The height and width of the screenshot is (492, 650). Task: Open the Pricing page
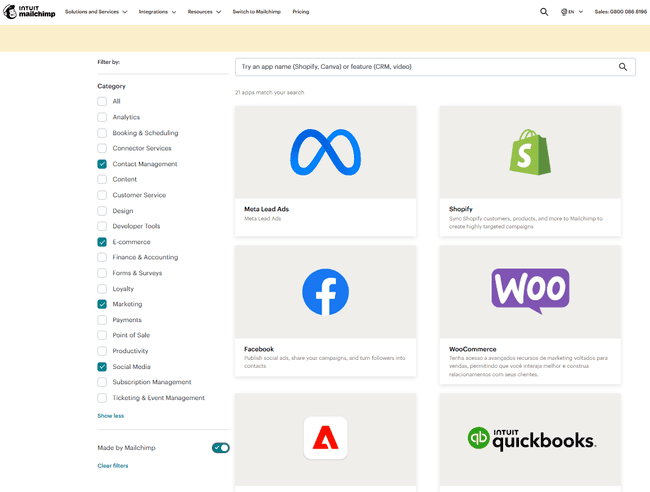301,12
